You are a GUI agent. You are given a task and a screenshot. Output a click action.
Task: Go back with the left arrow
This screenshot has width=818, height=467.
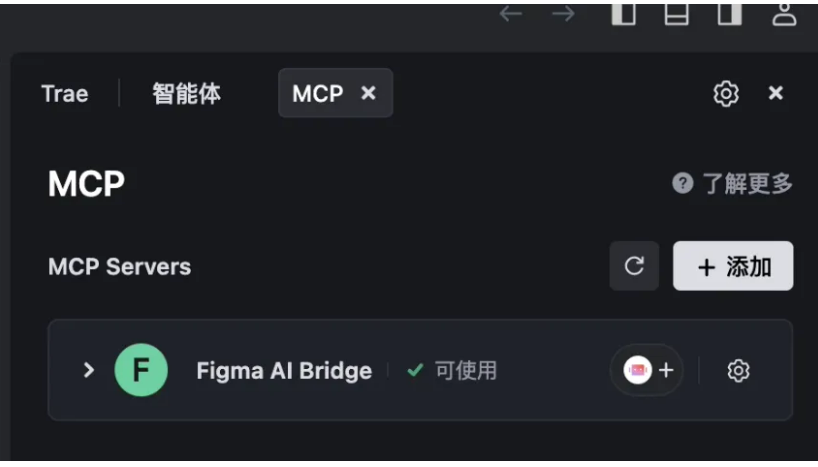click(510, 14)
